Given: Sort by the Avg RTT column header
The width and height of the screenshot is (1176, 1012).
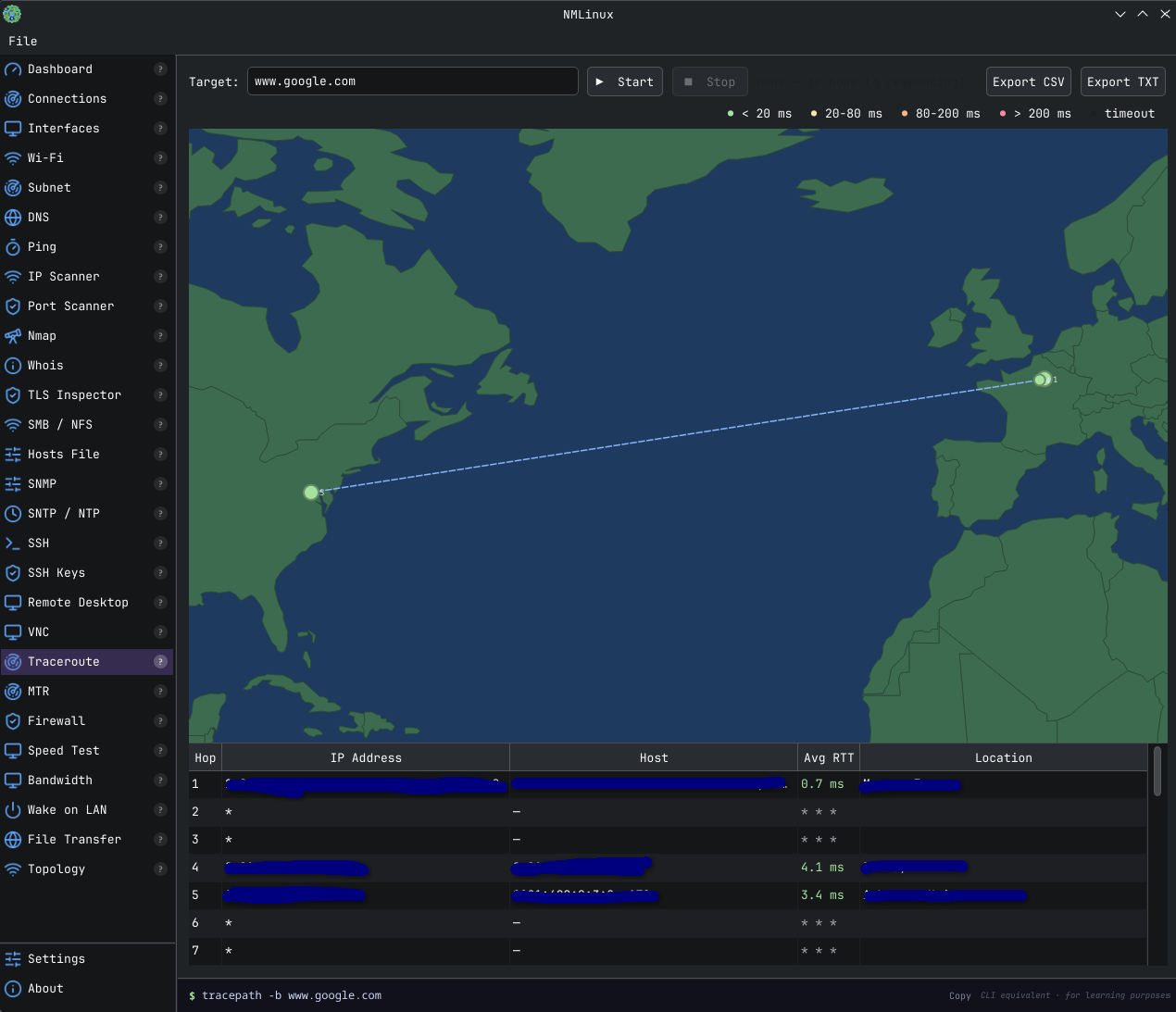Looking at the screenshot, I should (x=829, y=757).
